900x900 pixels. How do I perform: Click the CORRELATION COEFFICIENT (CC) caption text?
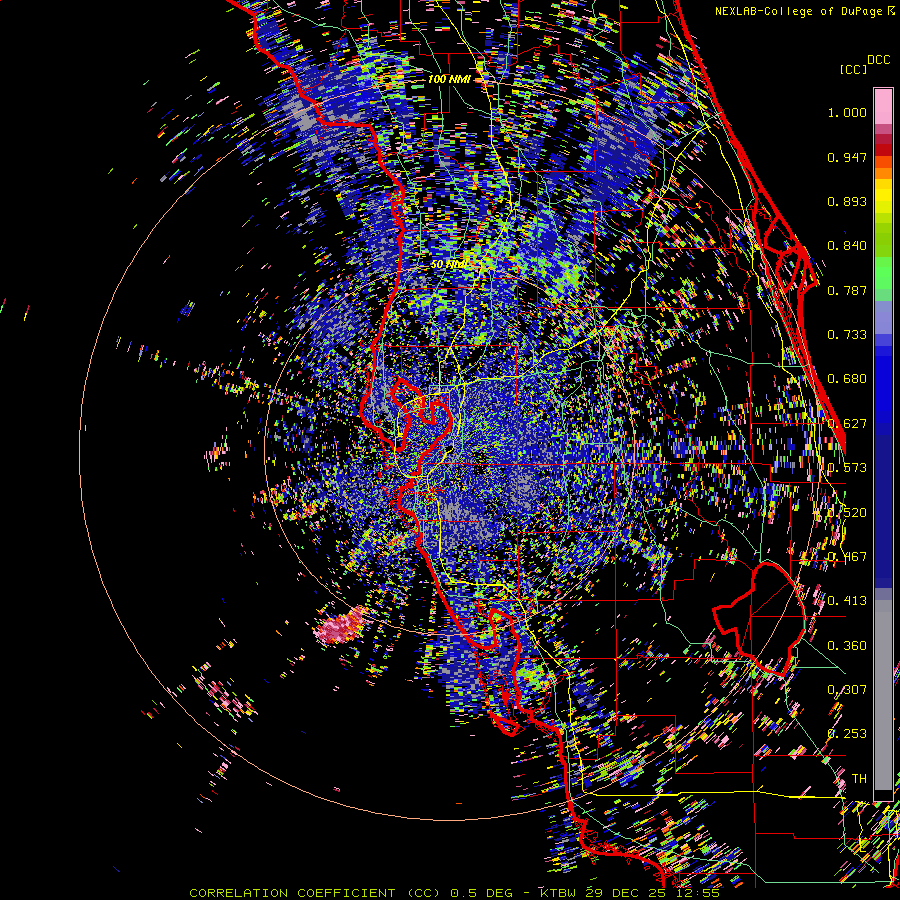(315, 893)
